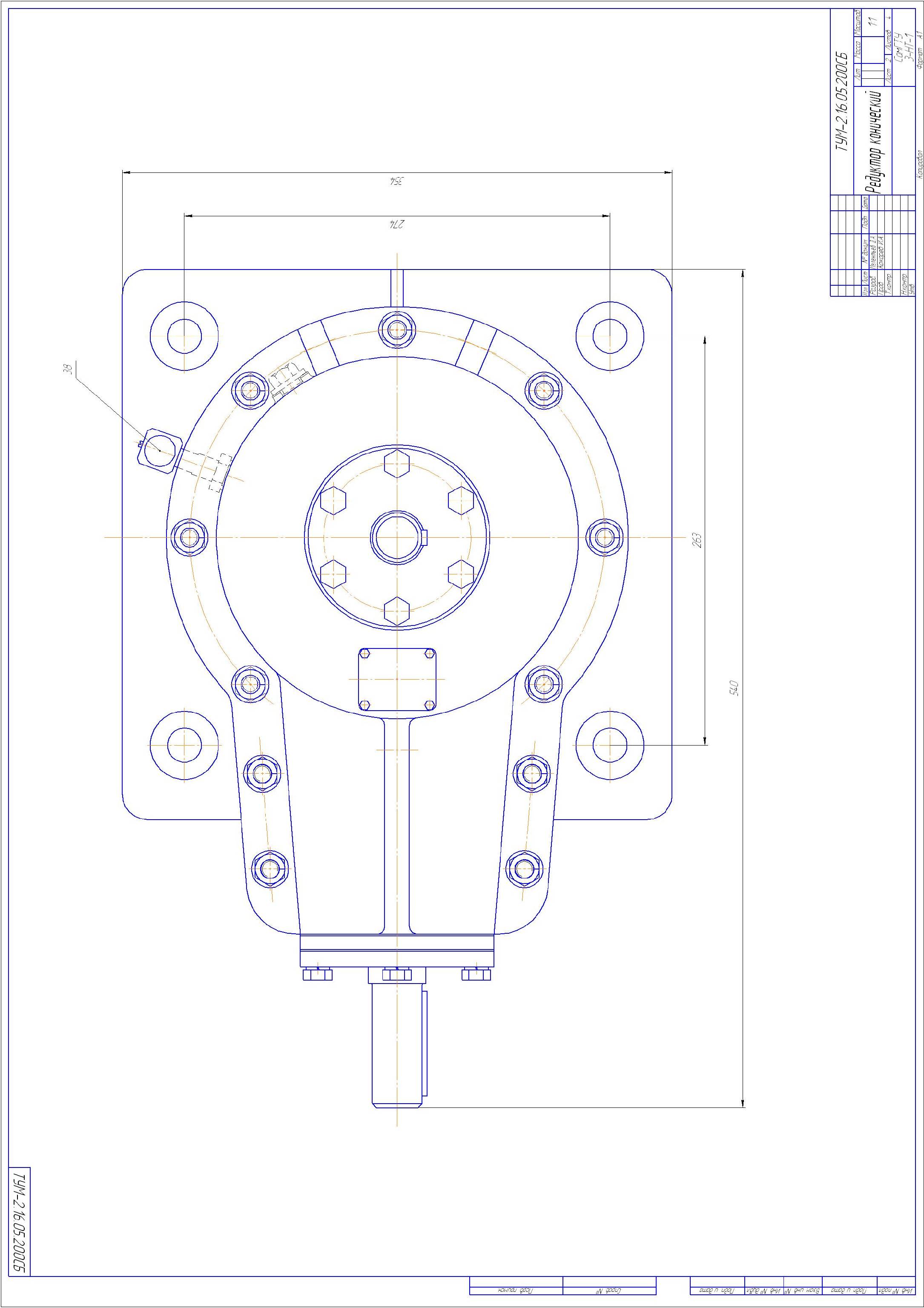Click the 'Масштаб' header cell
Image resolution: width=924 pixels, height=1308 pixels.
(x=858, y=22)
